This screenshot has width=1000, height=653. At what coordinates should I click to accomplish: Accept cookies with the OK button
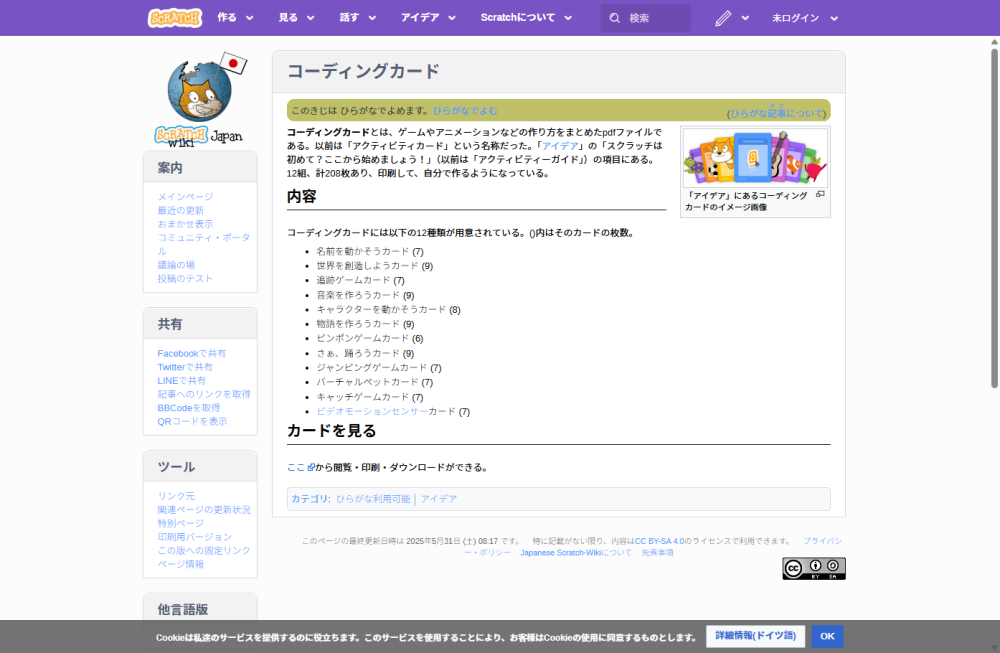point(827,636)
